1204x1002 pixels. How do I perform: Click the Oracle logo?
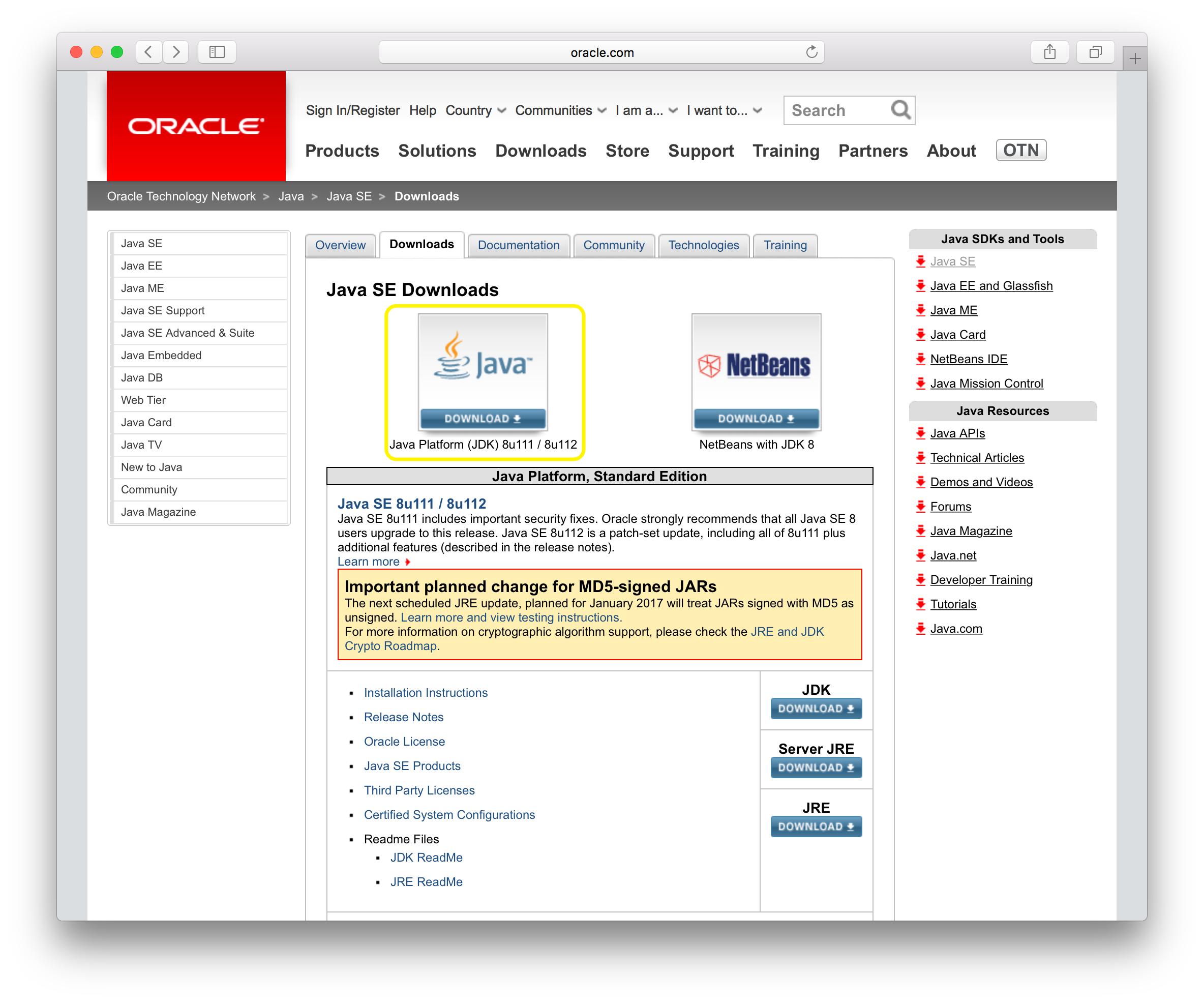point(196,126)
